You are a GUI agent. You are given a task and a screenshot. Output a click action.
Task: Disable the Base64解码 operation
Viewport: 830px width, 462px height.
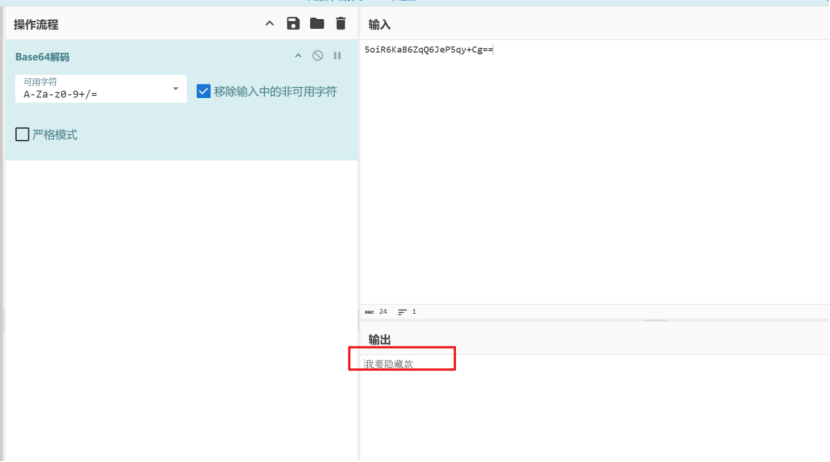point(318,56)
